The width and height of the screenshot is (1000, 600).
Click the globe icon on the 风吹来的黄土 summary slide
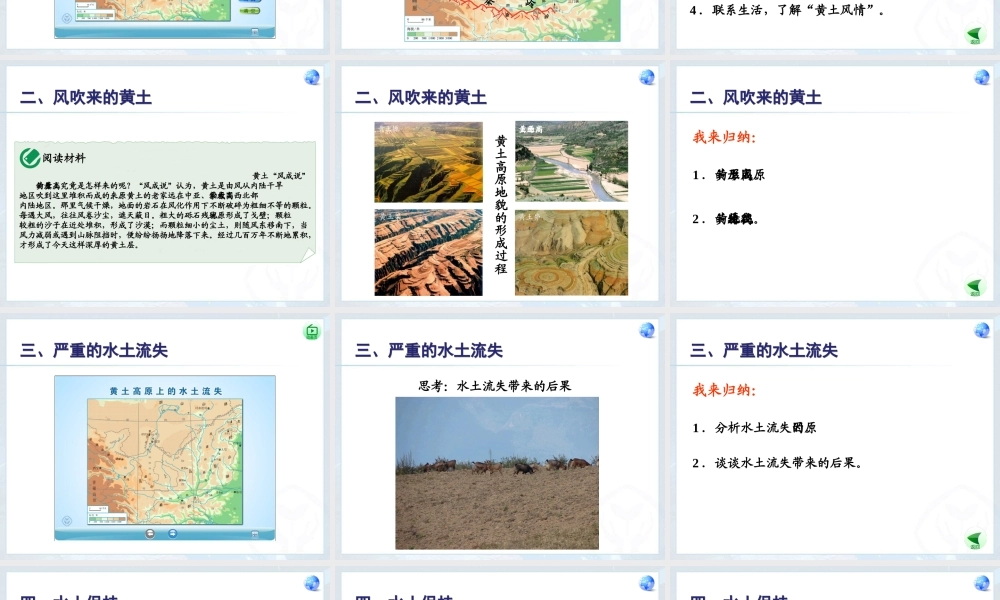(x=982, y=77)
